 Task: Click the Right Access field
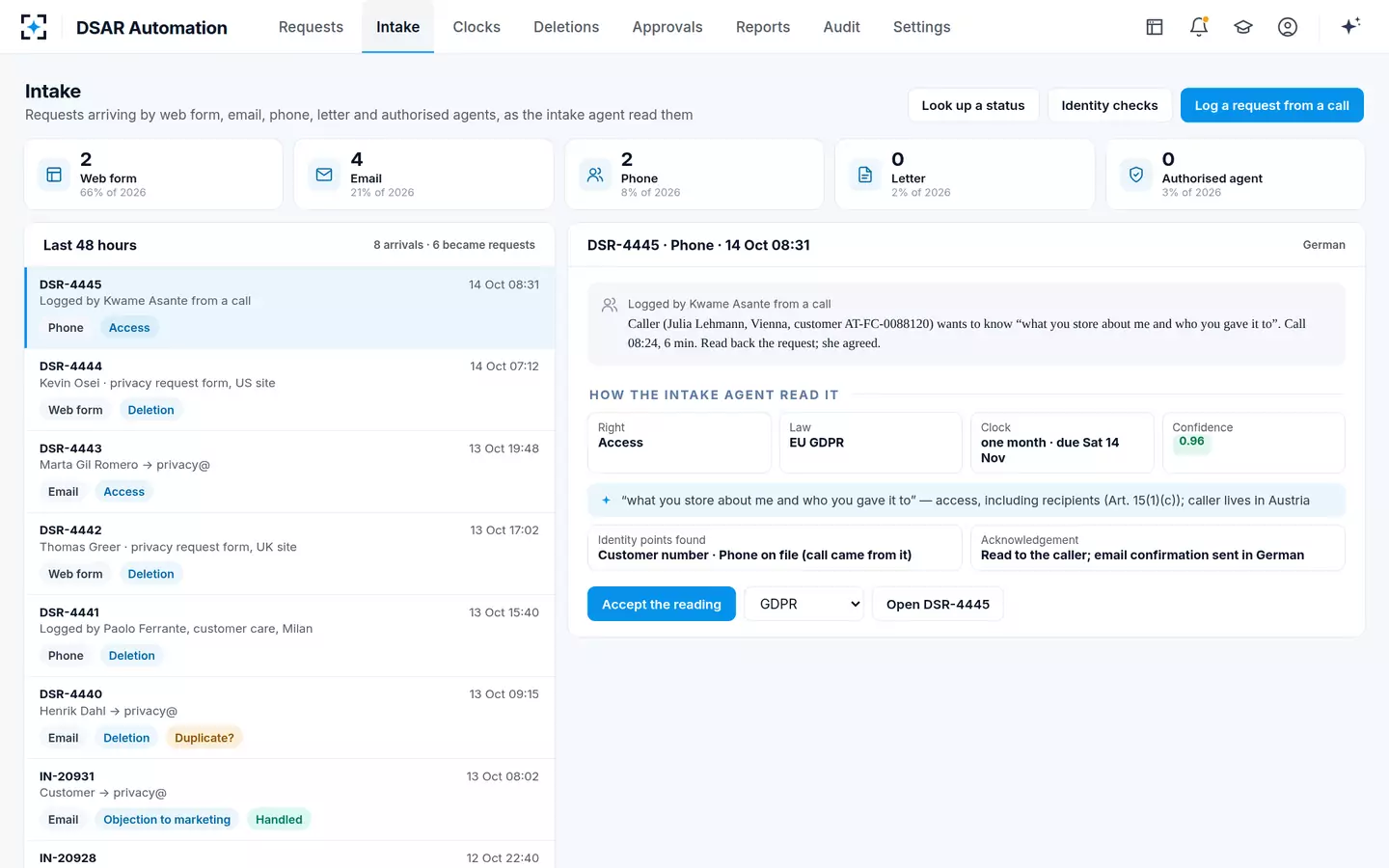click(679, 443)
